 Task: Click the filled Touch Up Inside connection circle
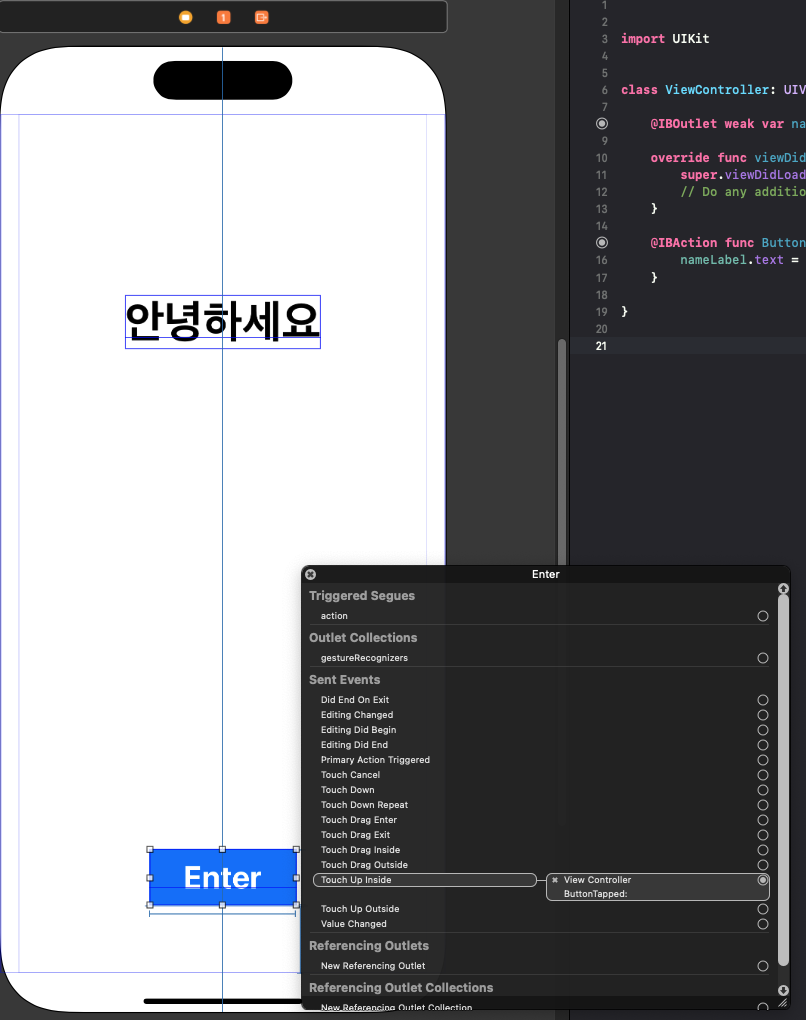pyautogui.click(x=763, y=880)
